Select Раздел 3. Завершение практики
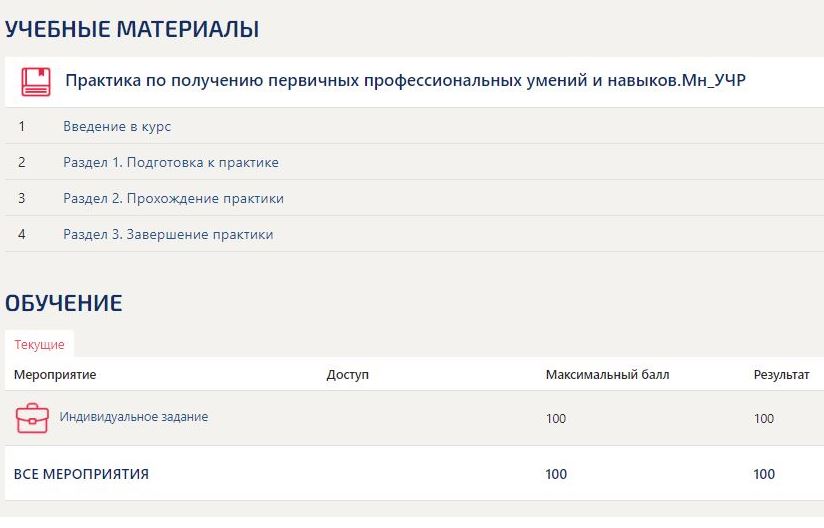The width and height of the screenshot is (824, 528). [168, 234]
